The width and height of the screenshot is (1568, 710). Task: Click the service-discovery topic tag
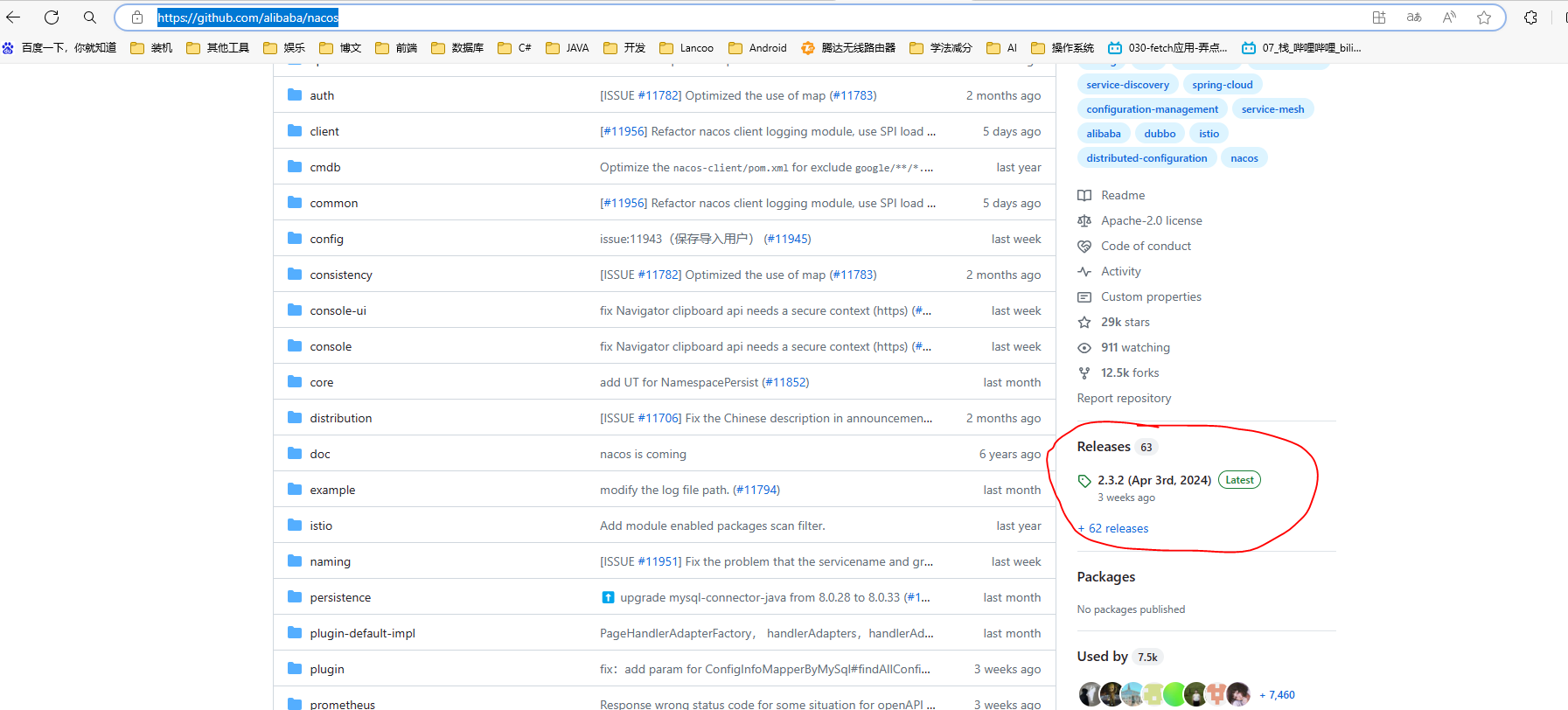point(1127,85)
